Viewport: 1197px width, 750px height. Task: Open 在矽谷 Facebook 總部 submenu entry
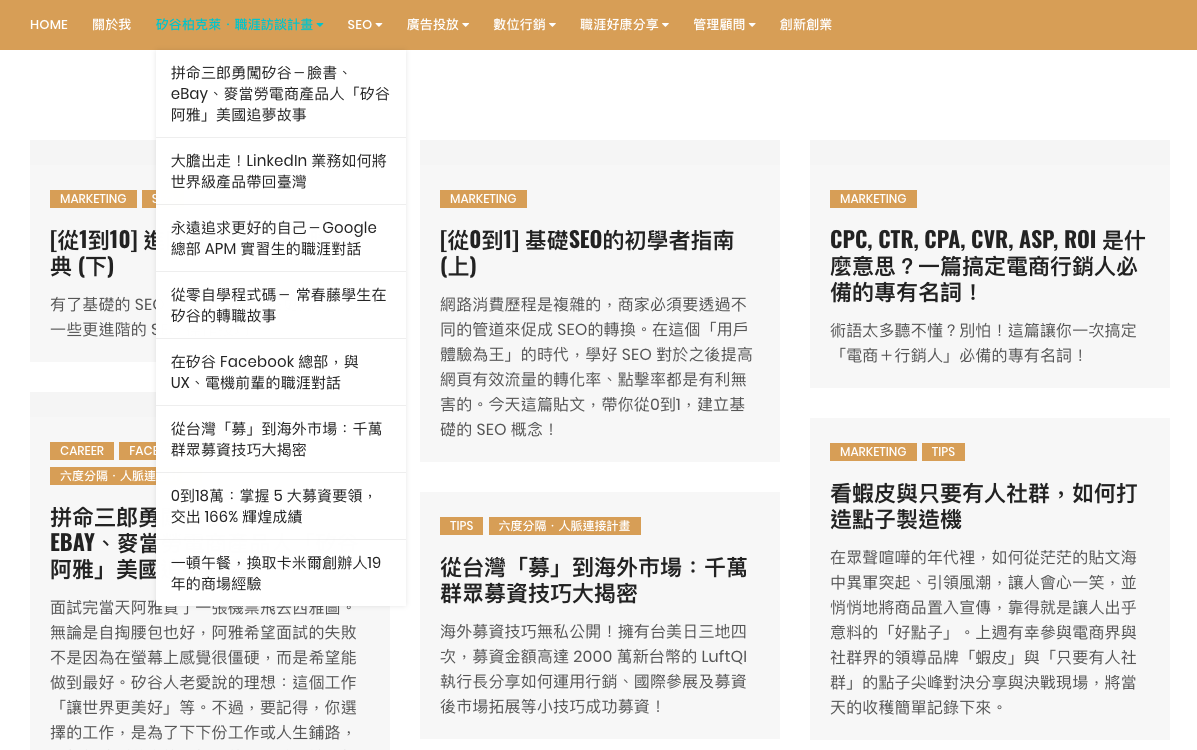[x=281, y=372]
